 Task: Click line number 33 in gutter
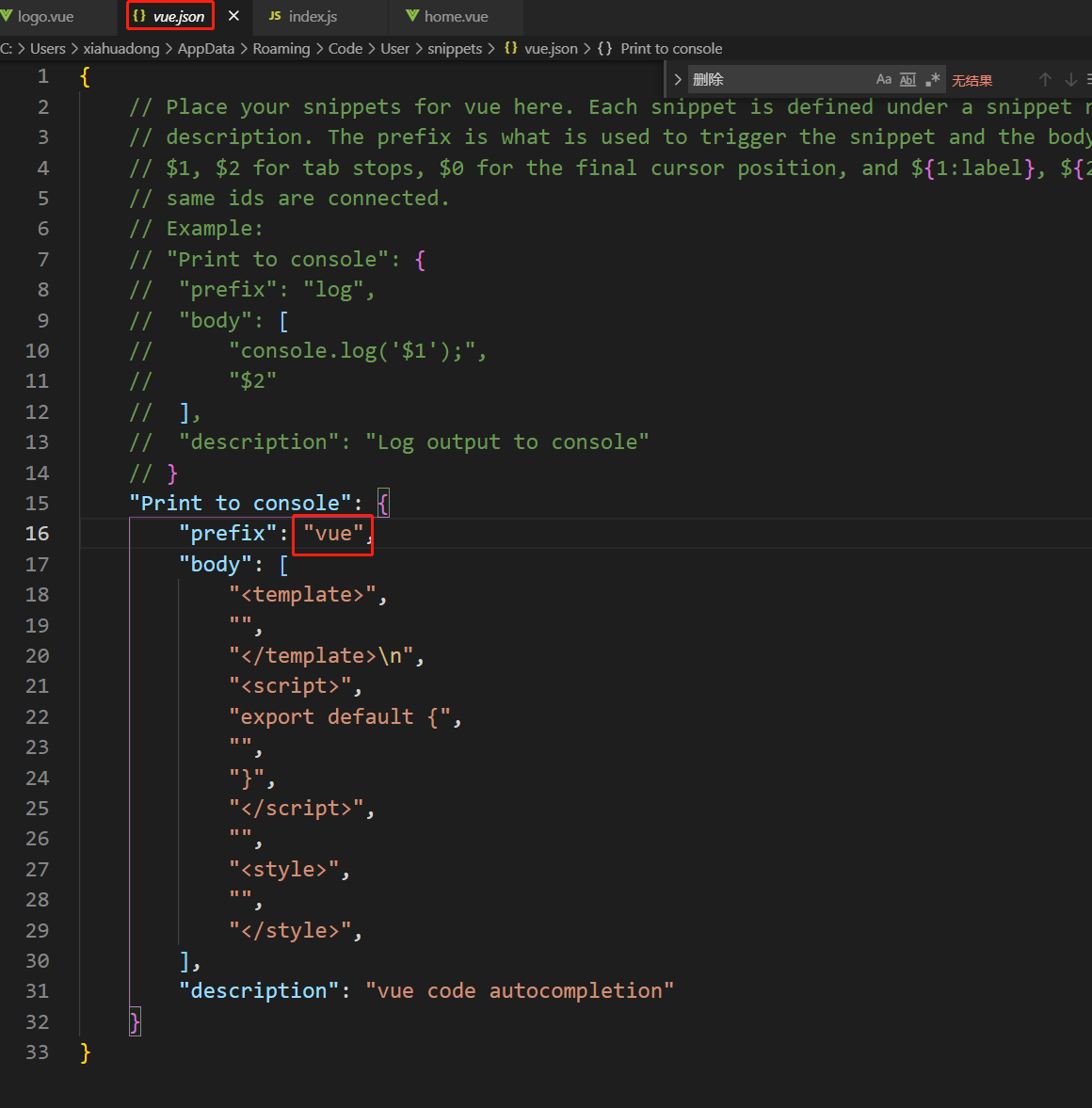pyautogui.click(x=37, y=1052)
